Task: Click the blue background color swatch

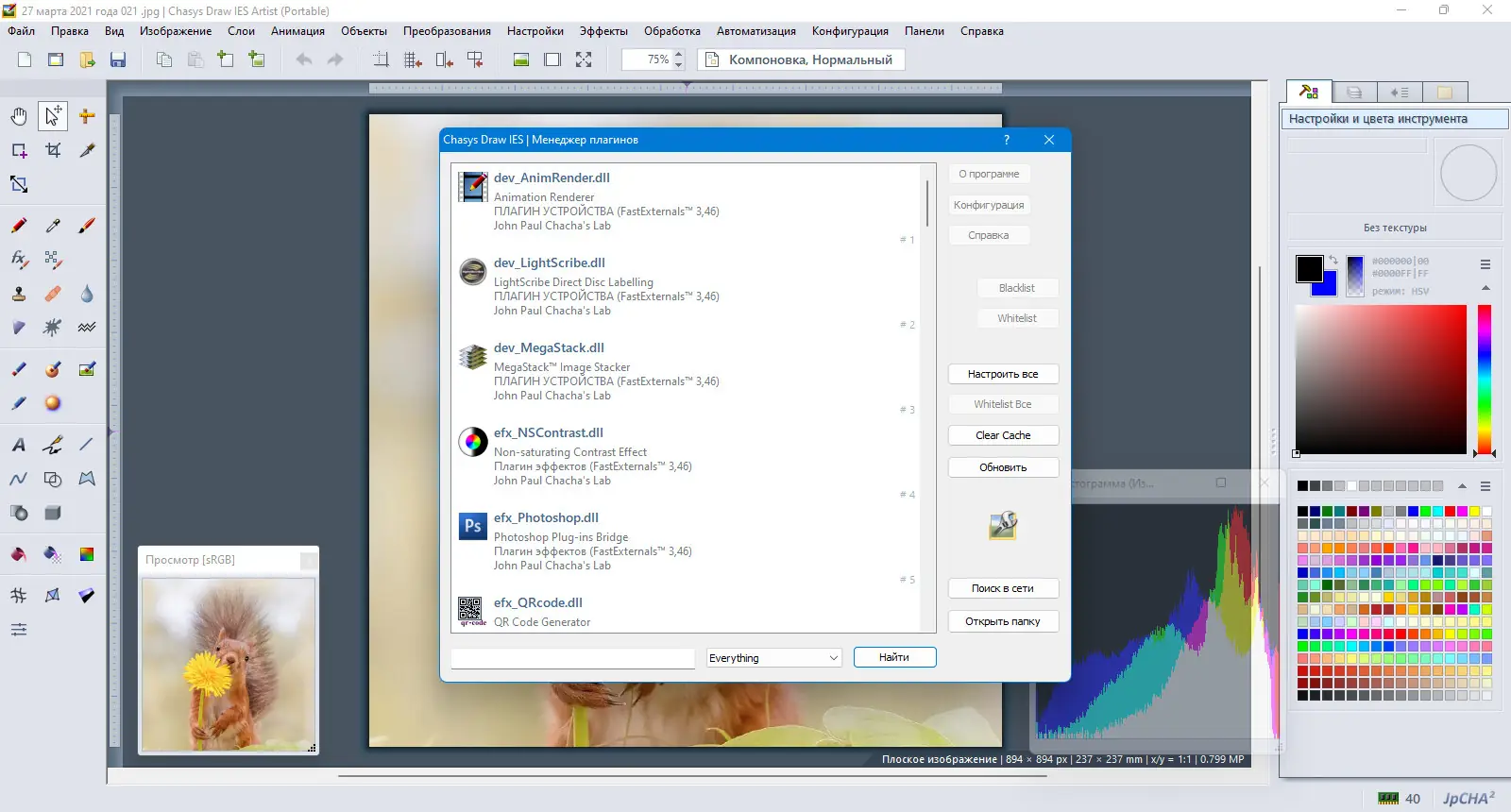Action: click(x=1330, y=287)
